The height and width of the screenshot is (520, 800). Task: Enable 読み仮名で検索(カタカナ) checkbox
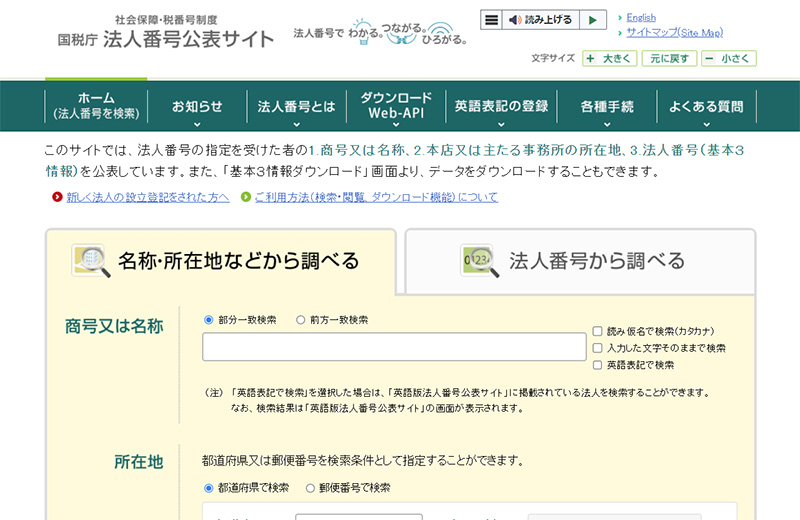(x=597, y=331)
